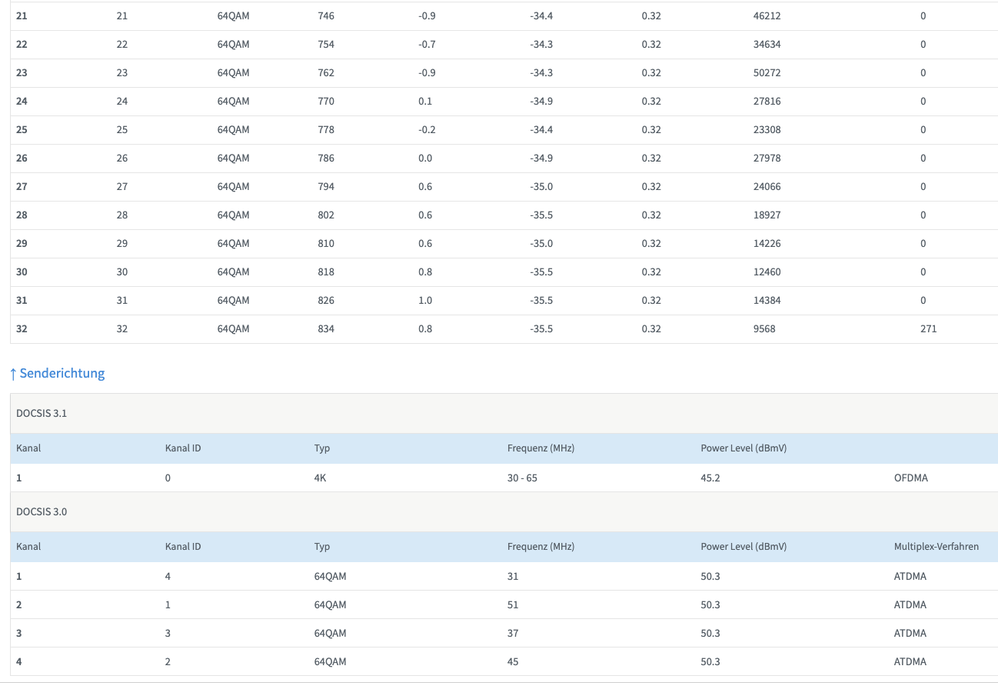Click the 46212 value in channel 21 row
This screenshot has height=683, width=998.
pos(767,16)
